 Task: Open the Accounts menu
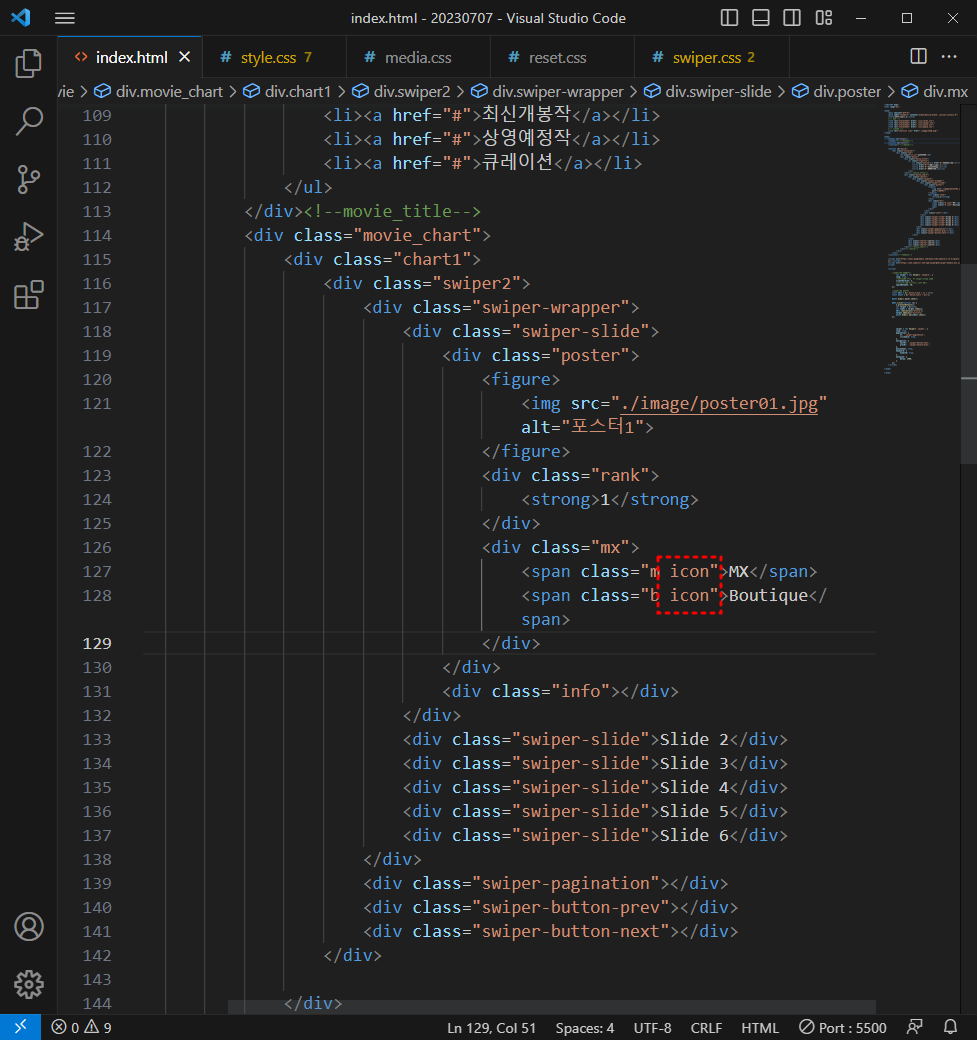[x=29, y=927]
